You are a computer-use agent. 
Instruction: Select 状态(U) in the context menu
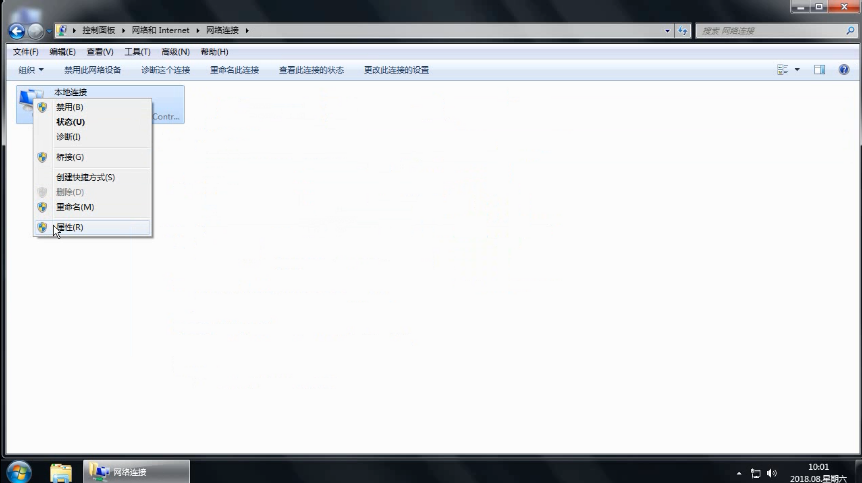(x=70, y=122)
